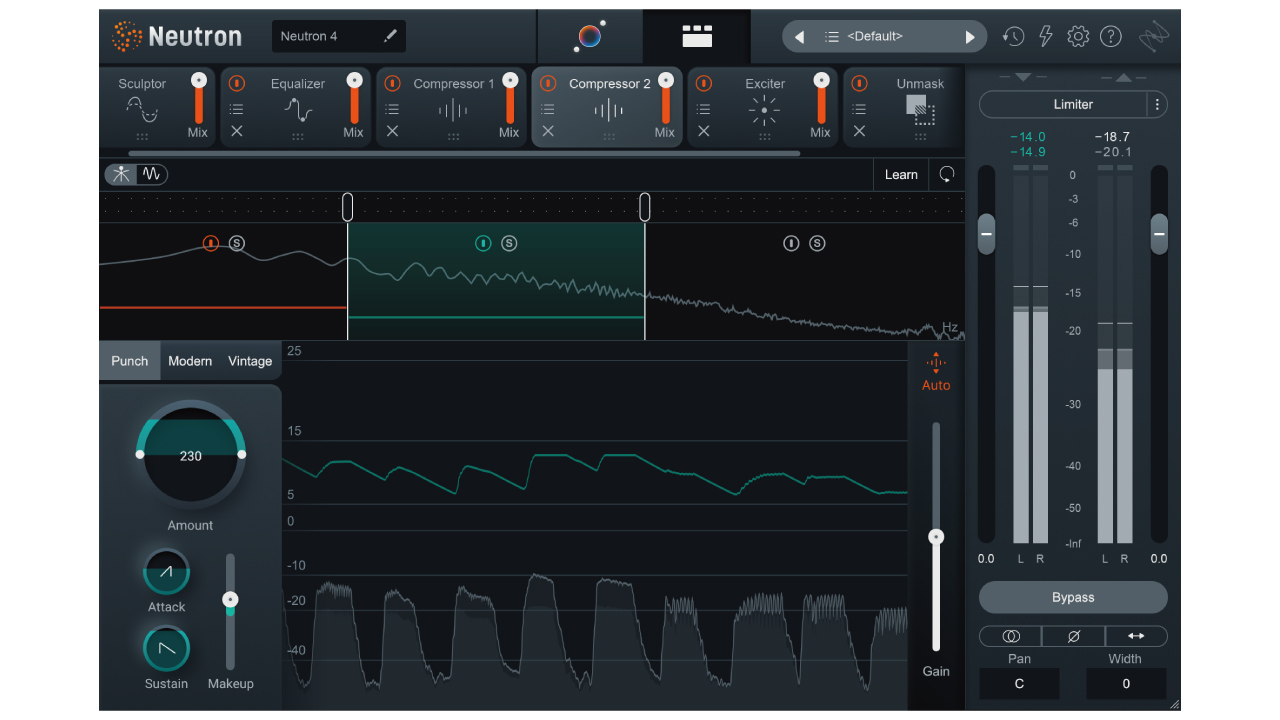Solo the mid band S button
The height and width of the screenshot is (720, 1280).
click(x=509, y=243)
